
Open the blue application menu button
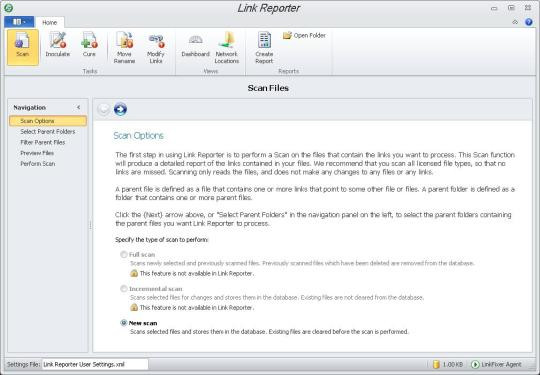click(19, 22)
